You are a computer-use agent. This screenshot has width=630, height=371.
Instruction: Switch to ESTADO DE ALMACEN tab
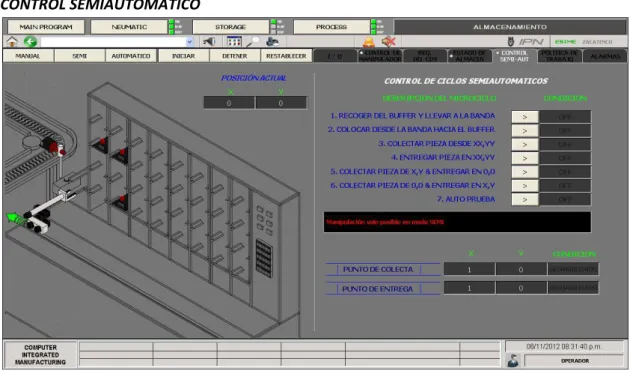point(469,56)
